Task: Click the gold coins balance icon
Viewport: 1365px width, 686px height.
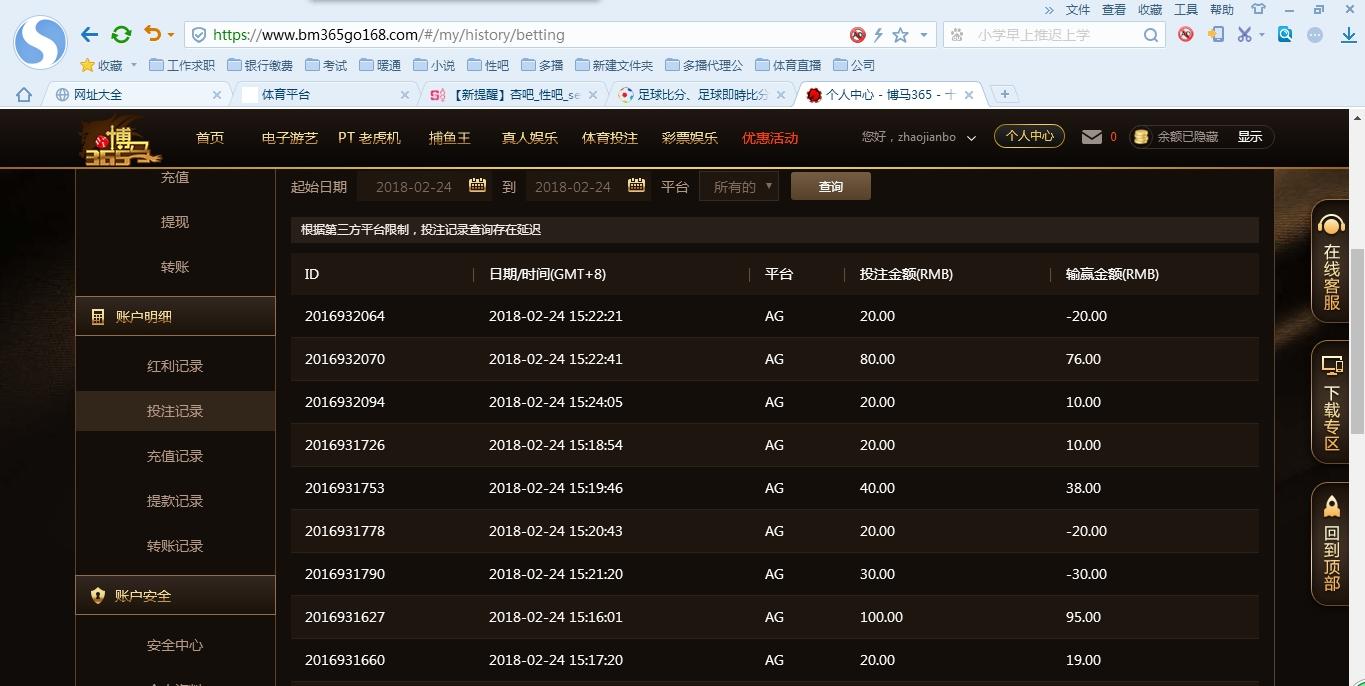Action: [1141, 137]
